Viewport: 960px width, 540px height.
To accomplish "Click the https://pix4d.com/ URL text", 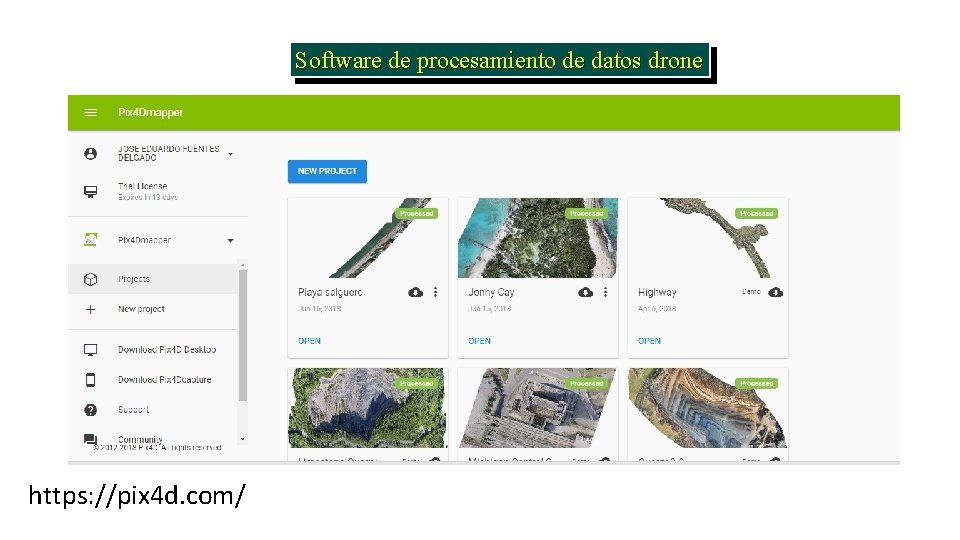I will 137,495.
